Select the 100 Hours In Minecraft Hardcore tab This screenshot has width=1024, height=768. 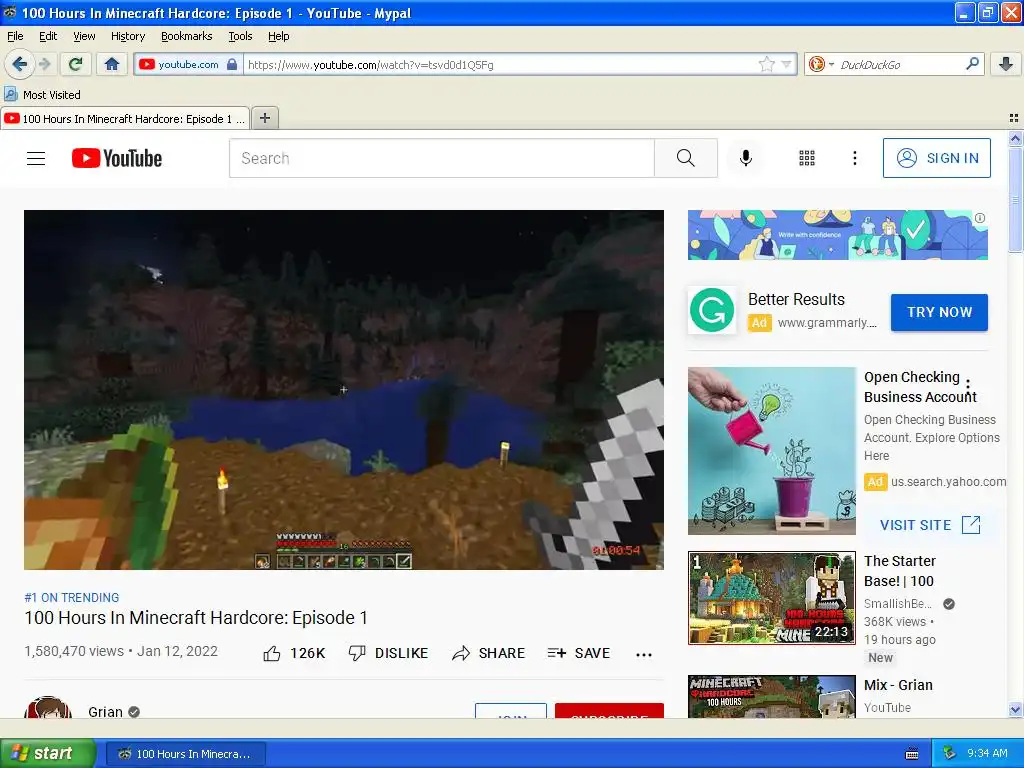point(125,119)
